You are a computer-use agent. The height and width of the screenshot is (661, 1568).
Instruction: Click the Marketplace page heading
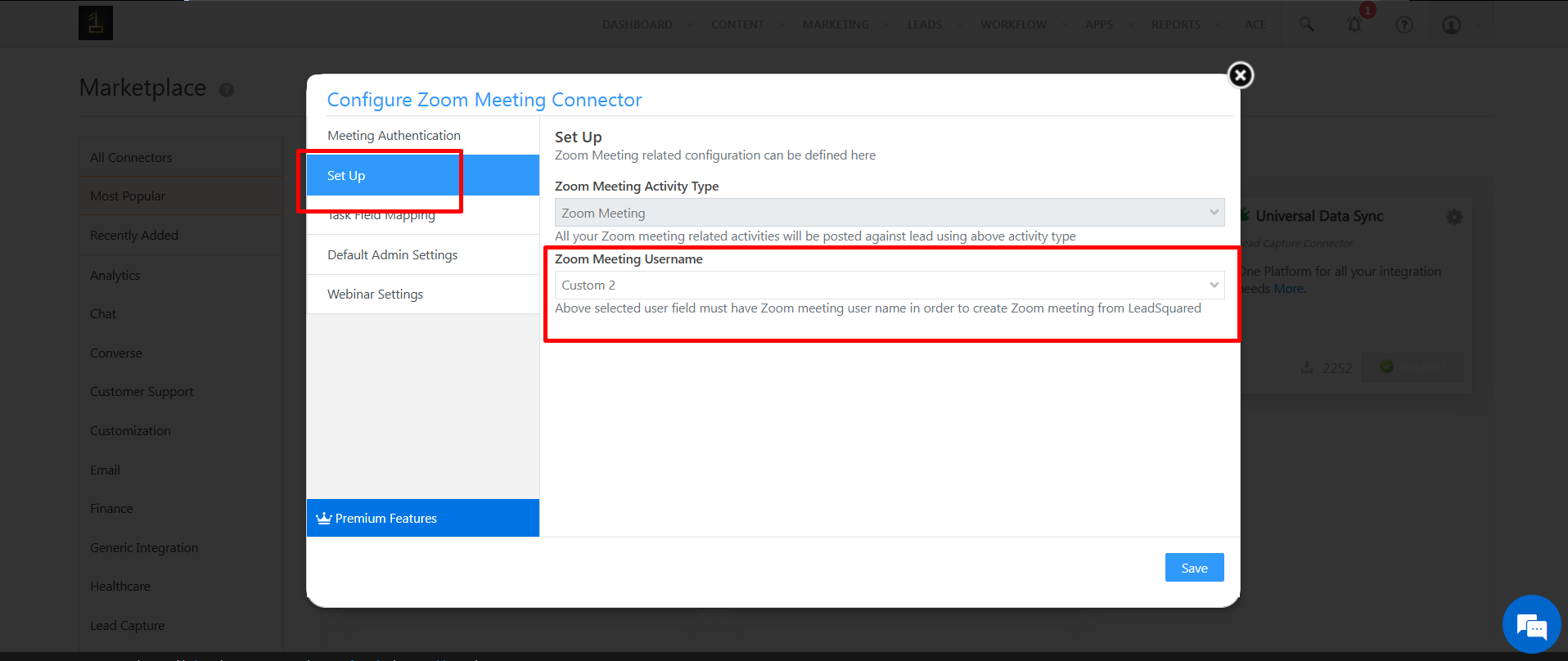tap(142, 88)
